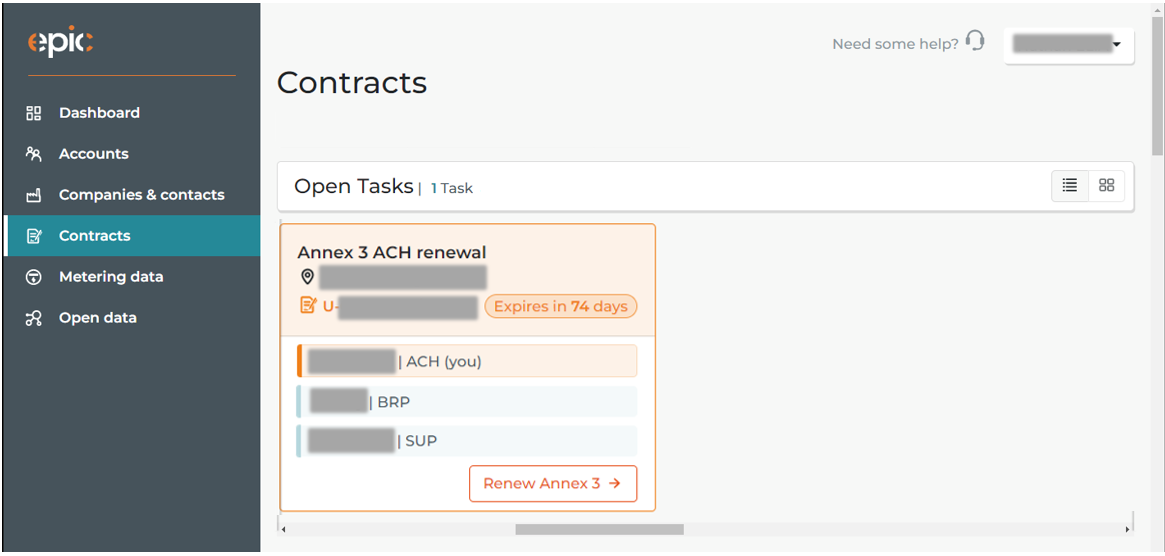Switch to list view layout

(1070, 186)
